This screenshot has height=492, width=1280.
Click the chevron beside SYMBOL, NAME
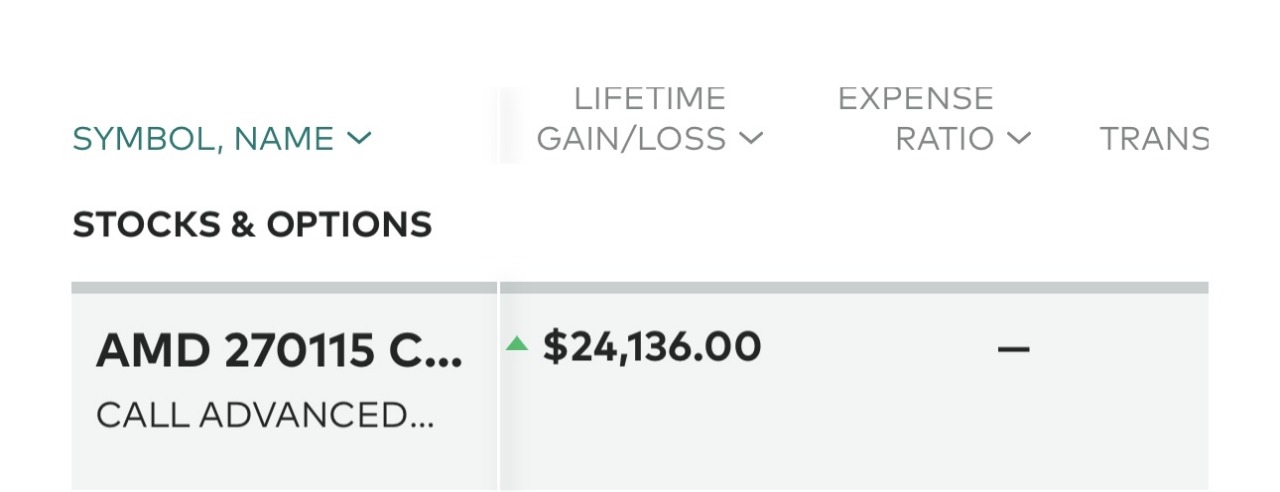[359, 138]
